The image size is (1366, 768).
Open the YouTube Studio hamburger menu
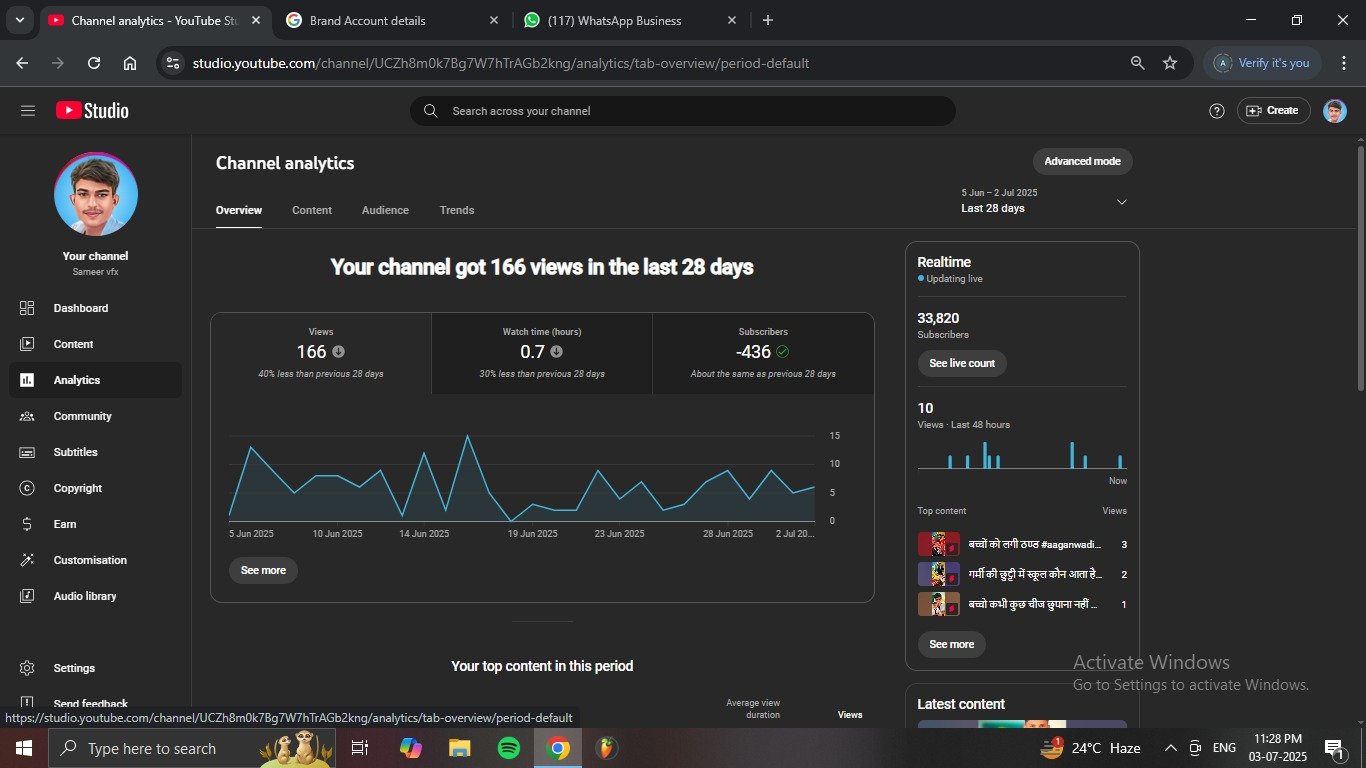click(27, 111)
